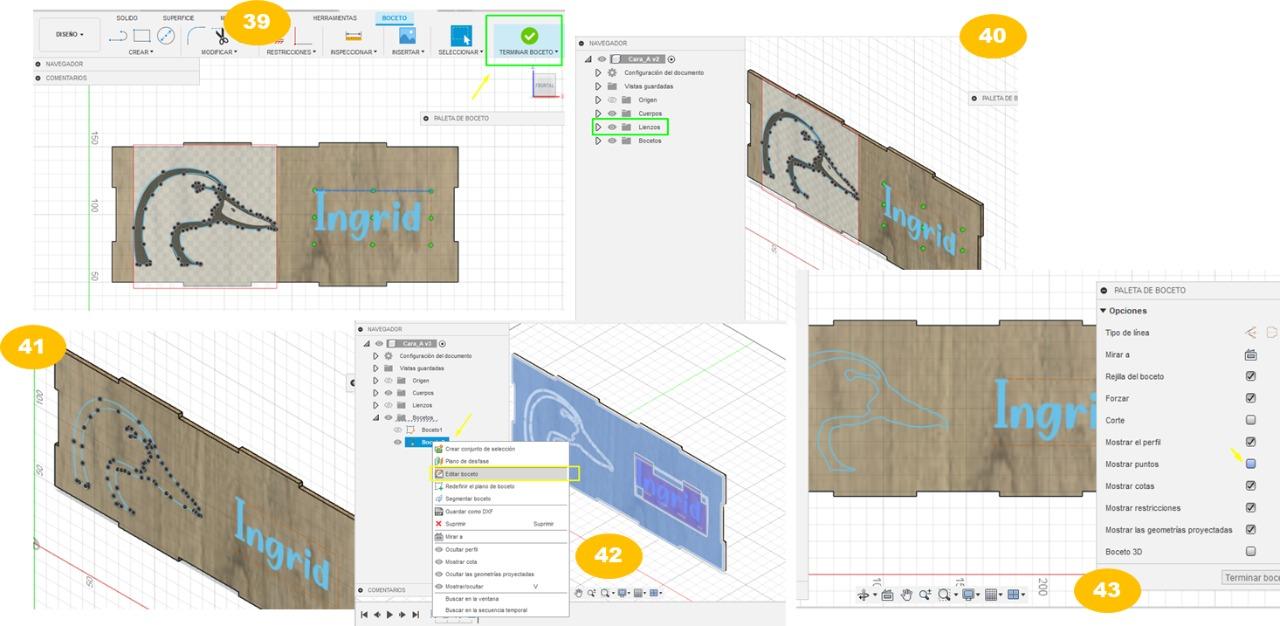Viewport: 1280px width, 626px height.
Task: Click Boceto1 sketch icon in Cara_A v3 tree
Action: point(410,429)
